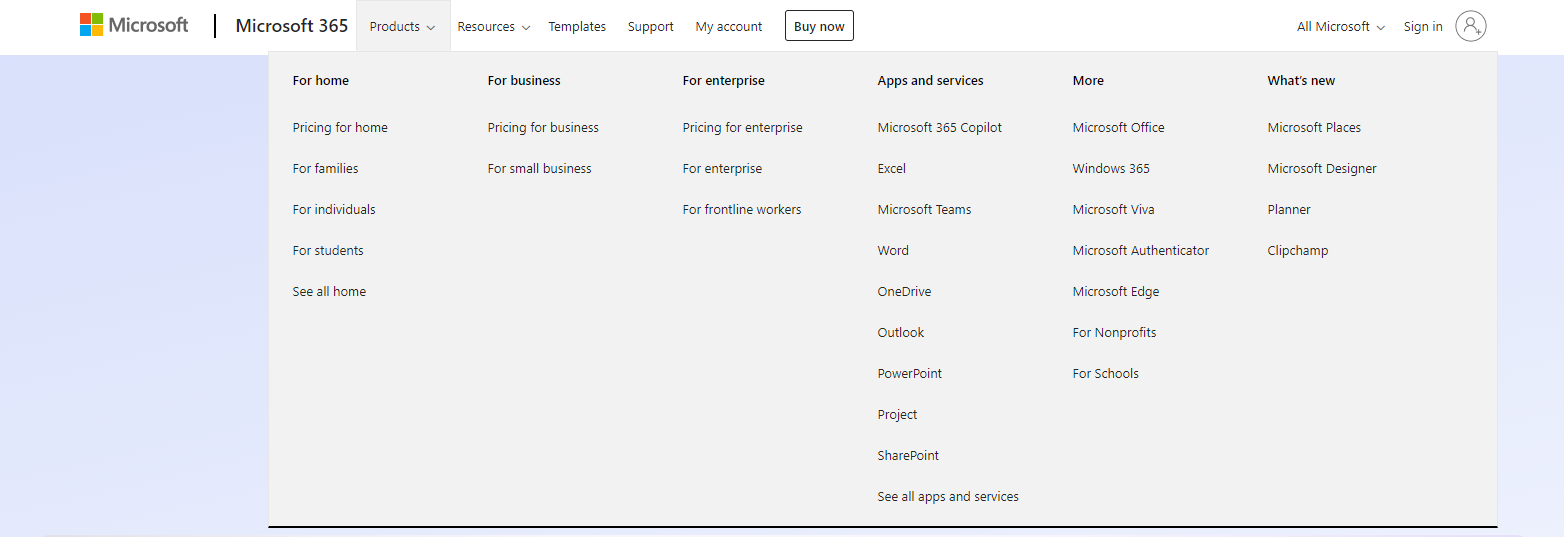1564x537 pixels.
Task: Open the For Schools link
Action: point(1106,374)
